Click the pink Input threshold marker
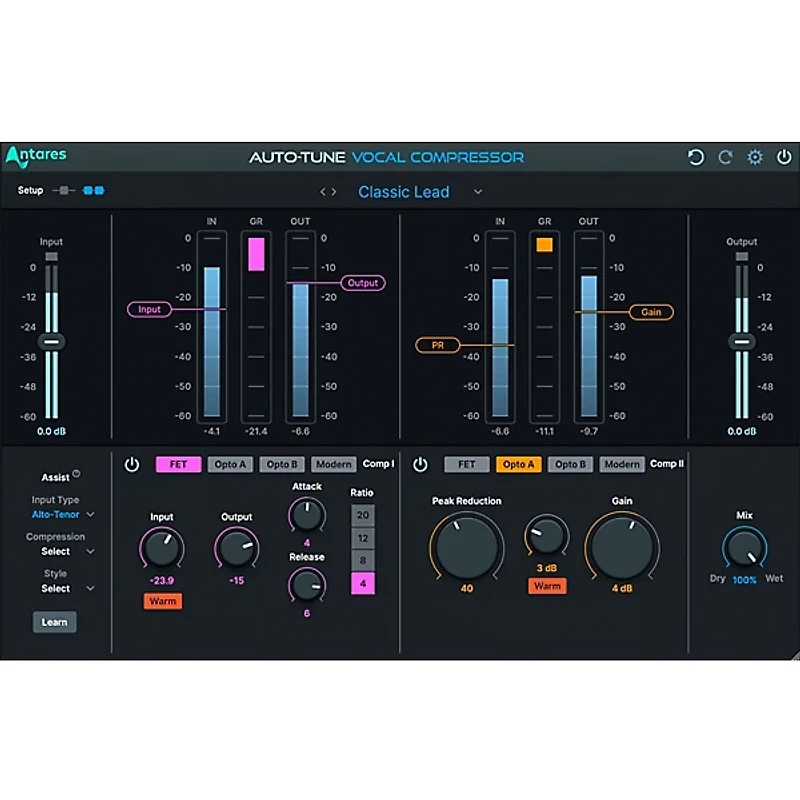 [x=149, y=309]
